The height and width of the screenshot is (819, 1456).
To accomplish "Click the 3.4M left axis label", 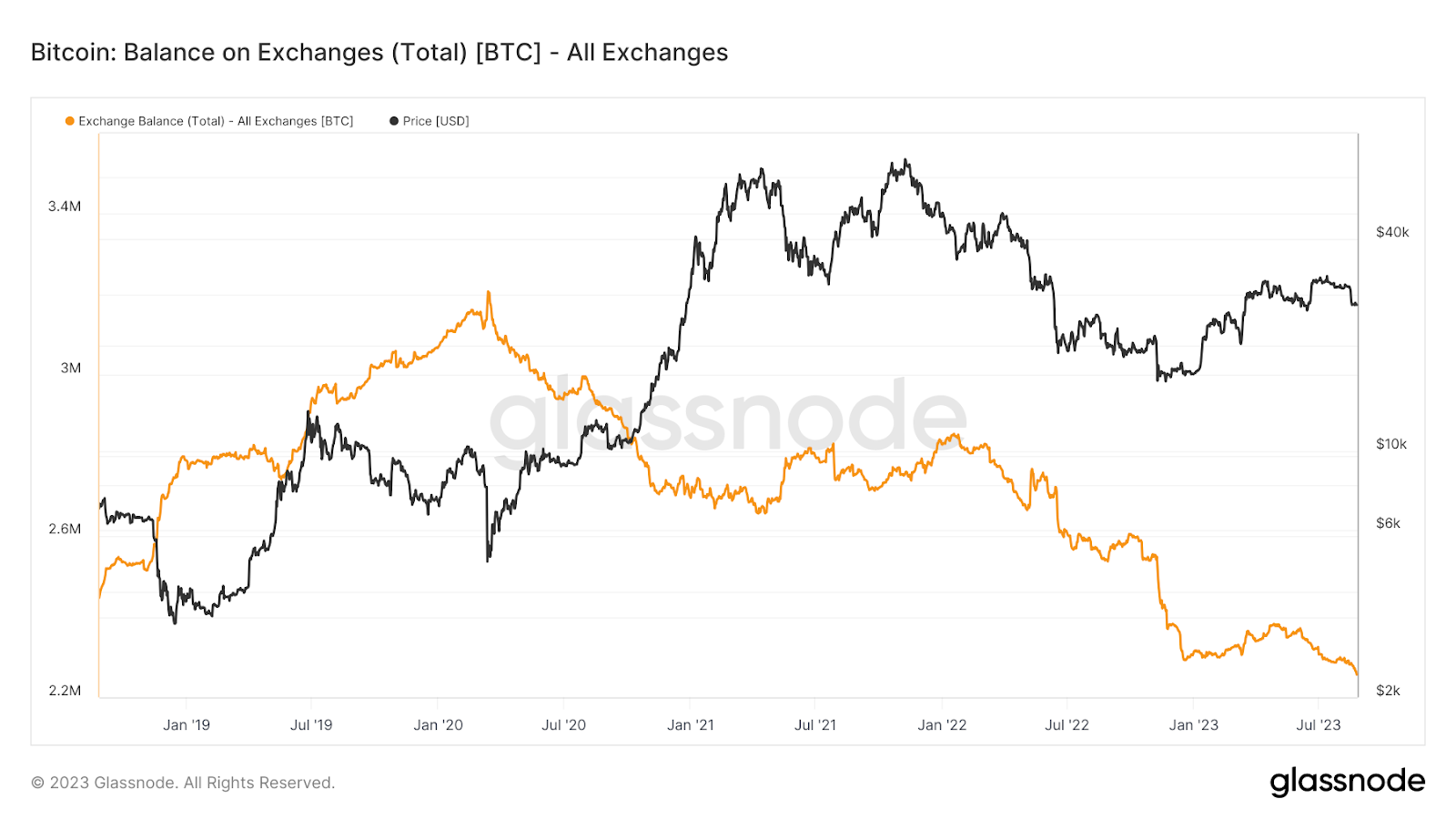I will click(x=65, y=207).
